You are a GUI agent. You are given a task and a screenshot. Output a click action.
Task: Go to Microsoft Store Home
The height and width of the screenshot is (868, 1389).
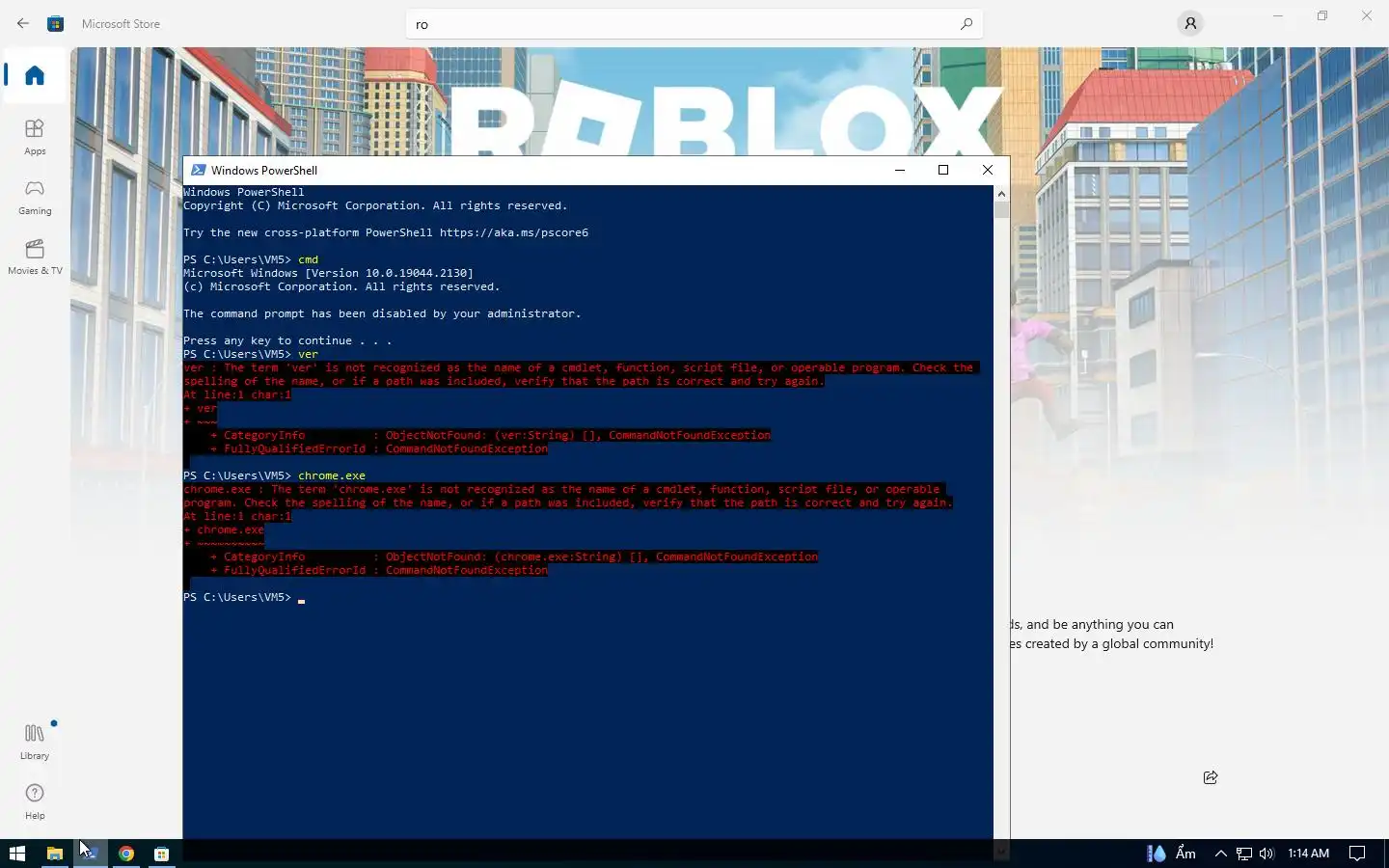(35, 75)
